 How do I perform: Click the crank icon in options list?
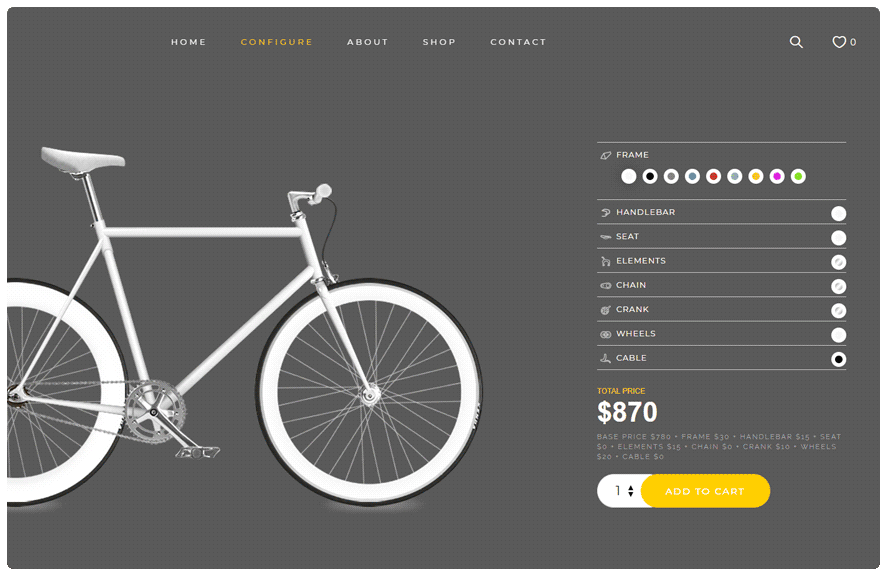(x=606, y=310)
